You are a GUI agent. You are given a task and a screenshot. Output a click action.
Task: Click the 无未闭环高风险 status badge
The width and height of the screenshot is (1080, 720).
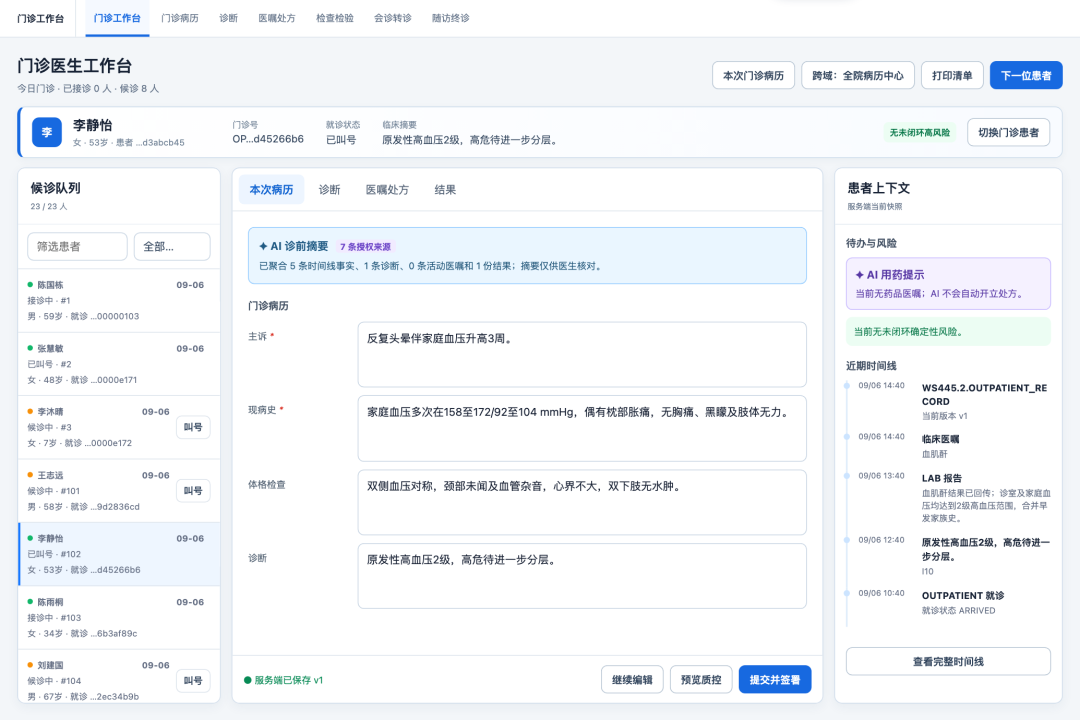click(x=920, y=132)
